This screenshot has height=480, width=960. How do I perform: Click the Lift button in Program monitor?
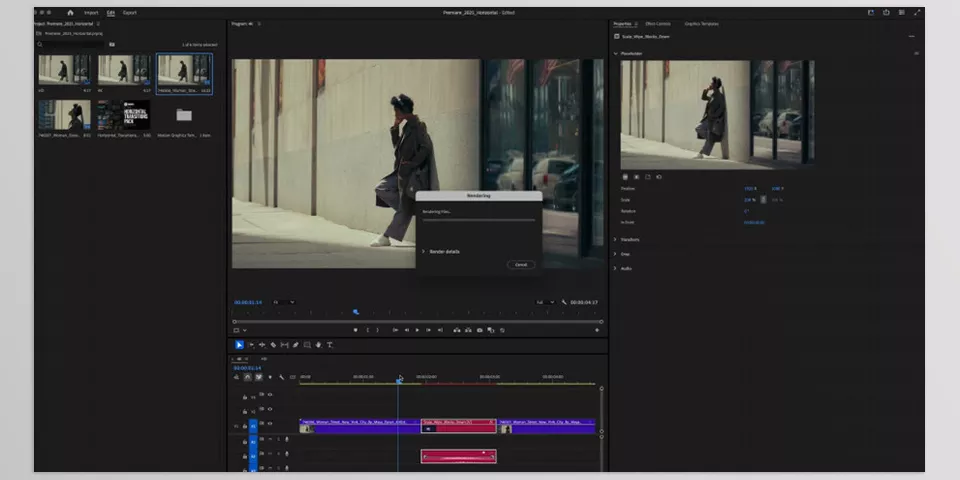(457, 330)
